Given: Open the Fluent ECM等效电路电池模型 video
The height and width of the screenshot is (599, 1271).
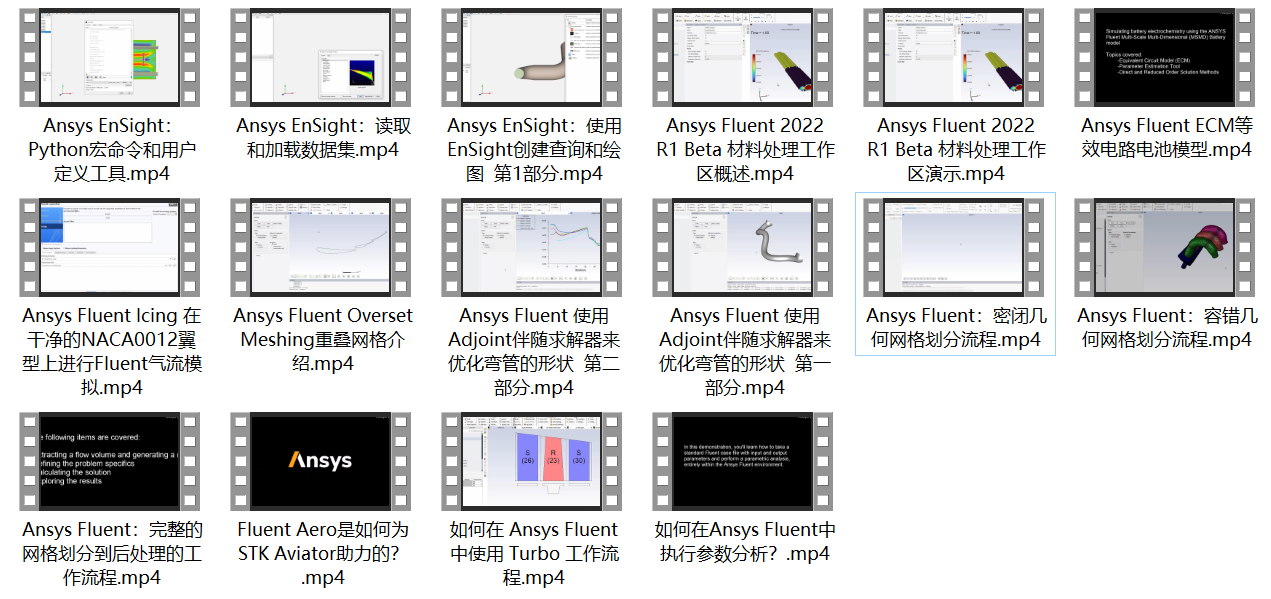Looking at the screenshot, I should pos(1166,57).
